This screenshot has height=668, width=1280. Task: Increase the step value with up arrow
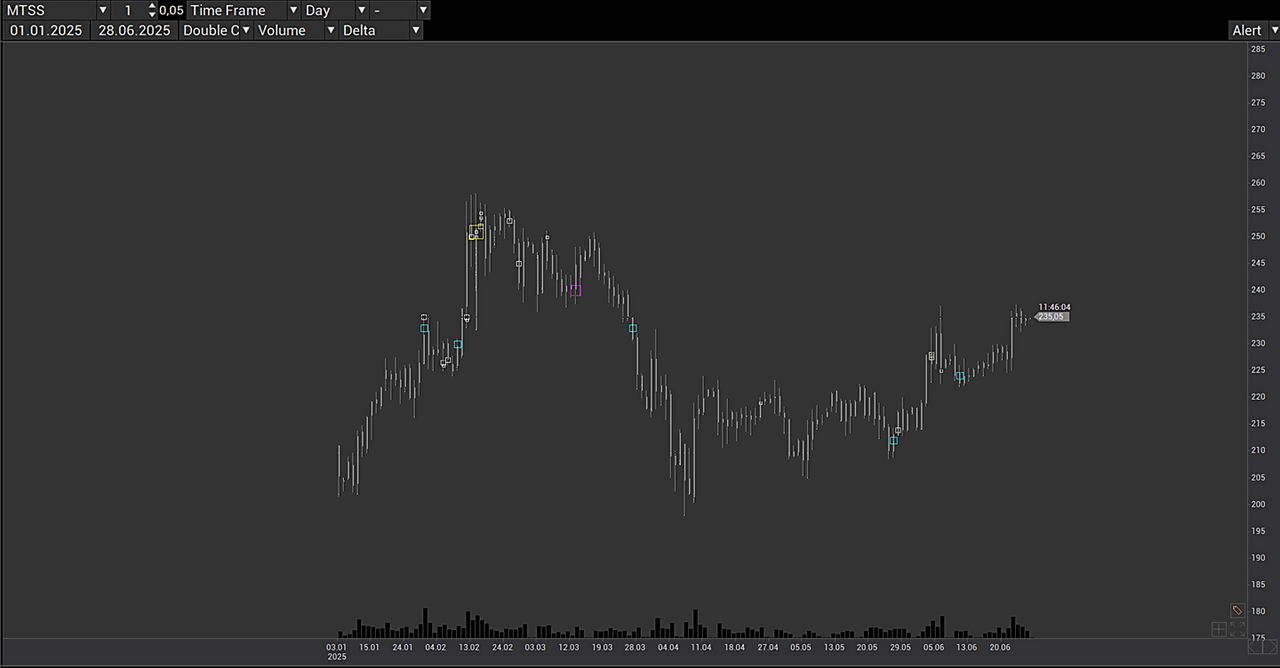click(x=152, y=6)
